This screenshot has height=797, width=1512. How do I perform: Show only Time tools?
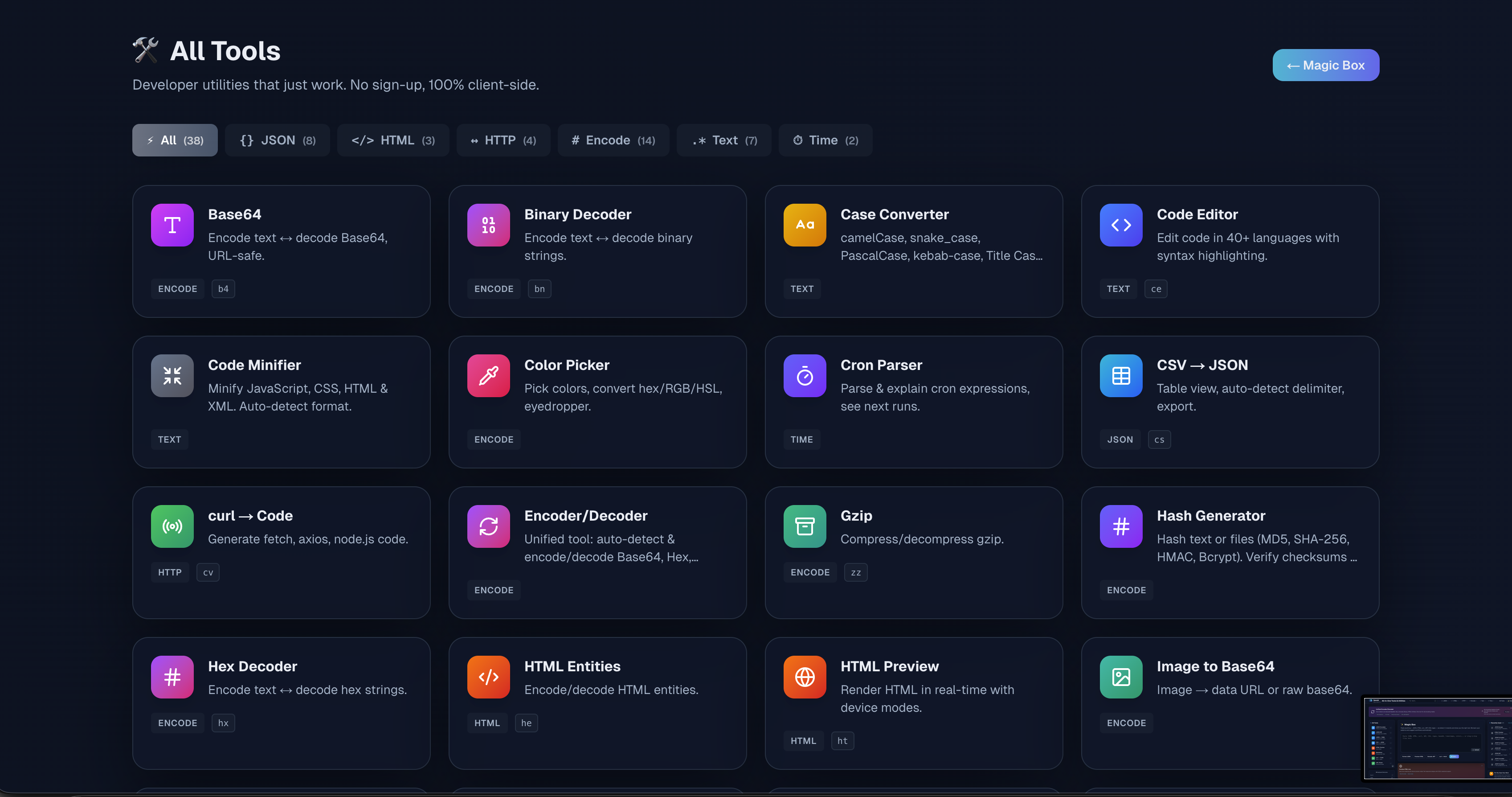point(825,140)
